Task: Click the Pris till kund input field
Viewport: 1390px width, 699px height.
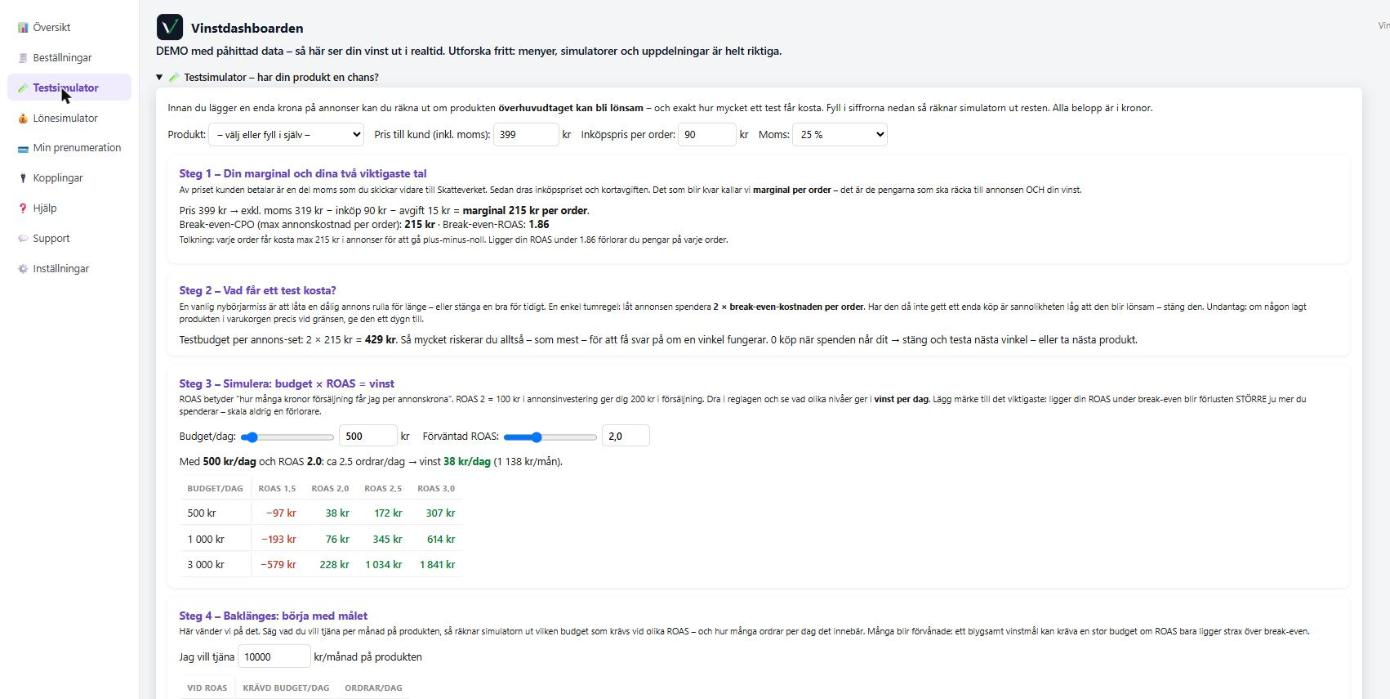Action: point(526,134)
